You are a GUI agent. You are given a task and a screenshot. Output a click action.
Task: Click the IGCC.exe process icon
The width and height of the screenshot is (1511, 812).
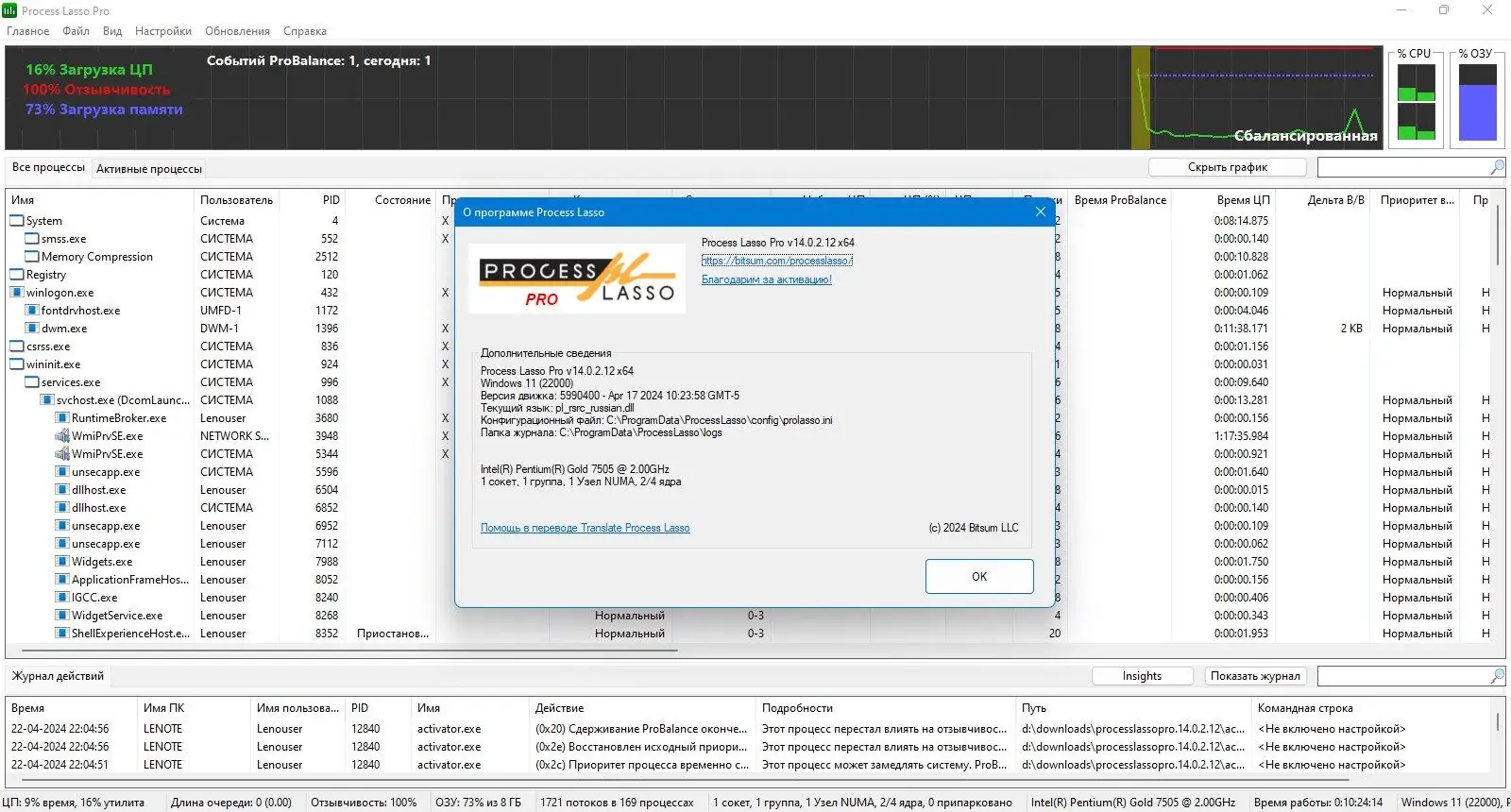click(x=62, y=598)
